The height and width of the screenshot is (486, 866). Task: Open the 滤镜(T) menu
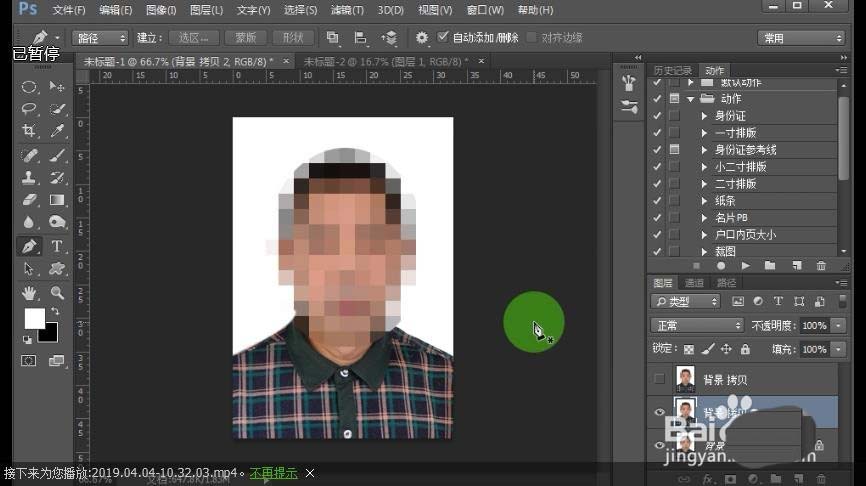pos(347,10)
